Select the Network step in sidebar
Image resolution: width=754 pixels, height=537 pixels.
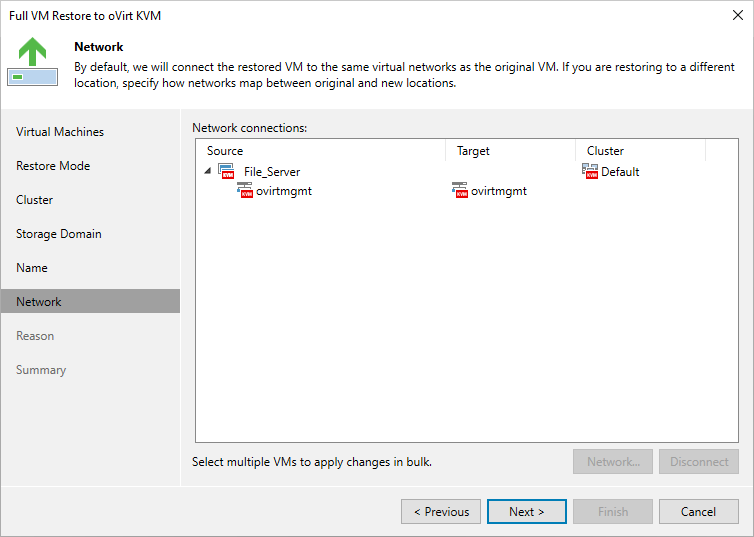tap(39, 302)
